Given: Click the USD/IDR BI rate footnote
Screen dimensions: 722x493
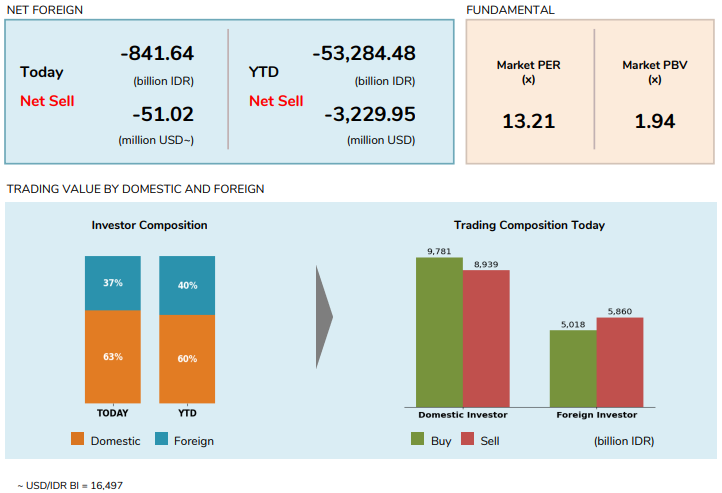Looking at the screenshot, I should pyautogui.click(x=70, y=485).
